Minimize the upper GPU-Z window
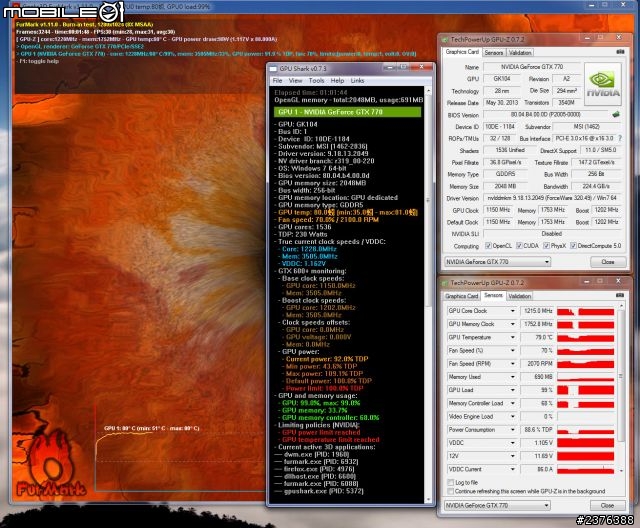This screenshot has height=528, width=640. [x=587, y=38]
